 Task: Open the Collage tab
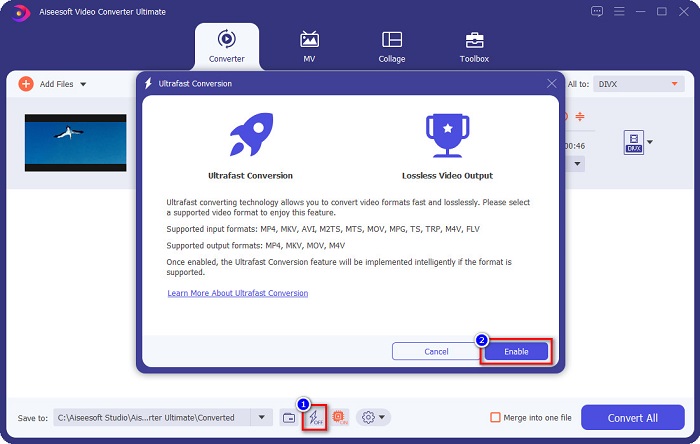tap(392, 46)
